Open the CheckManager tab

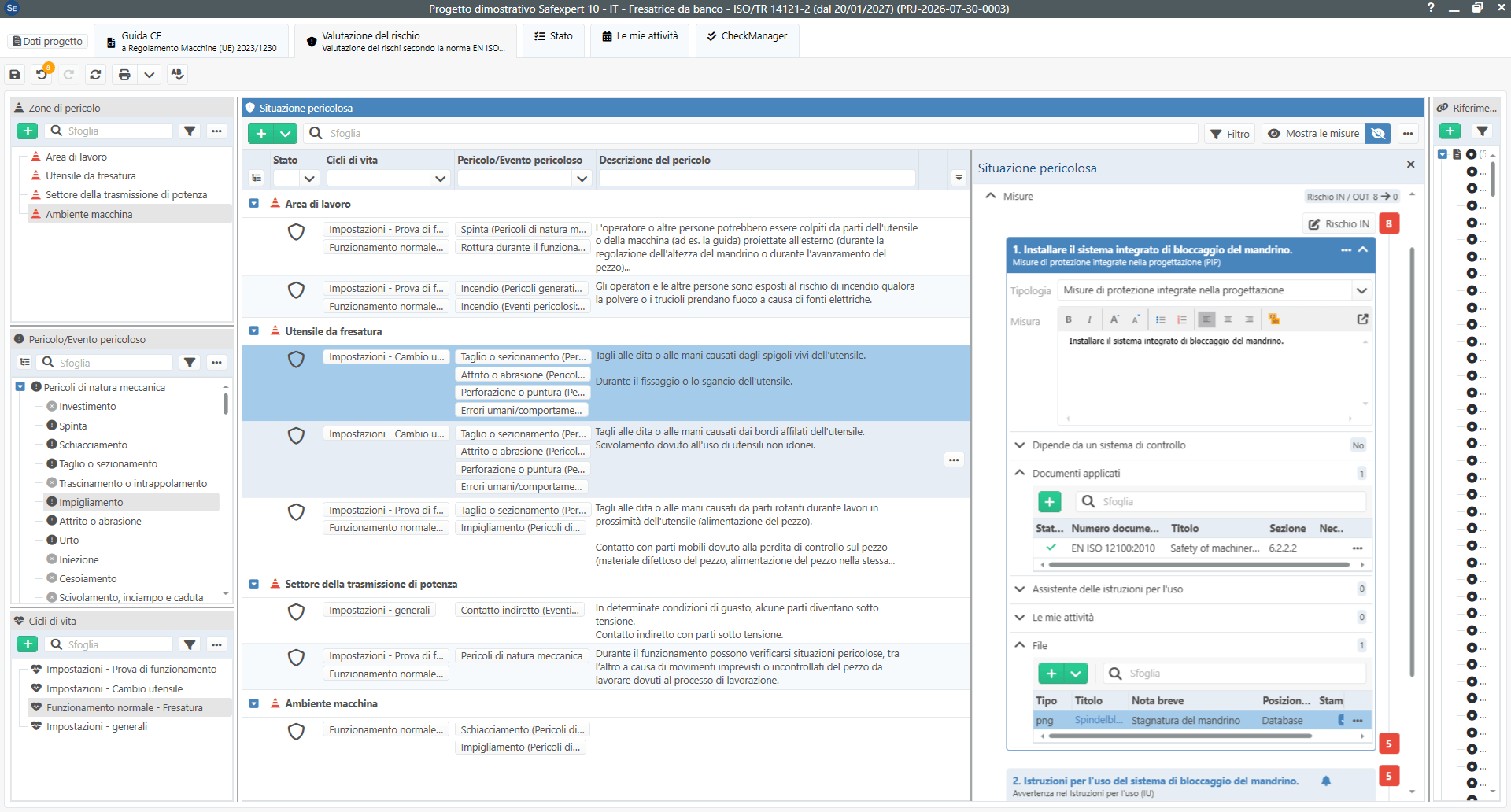point(747,36)
